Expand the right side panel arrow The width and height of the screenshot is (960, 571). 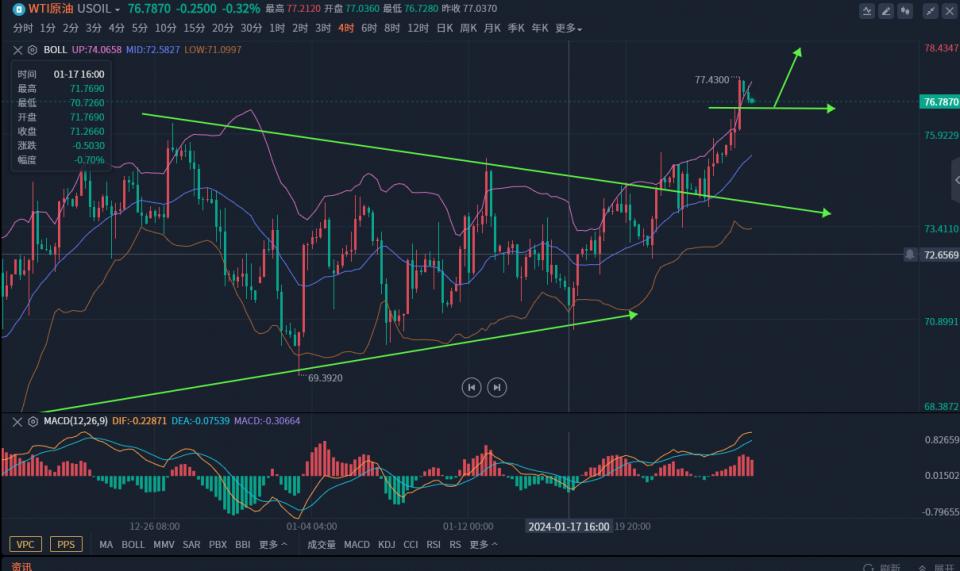(956, 180)
